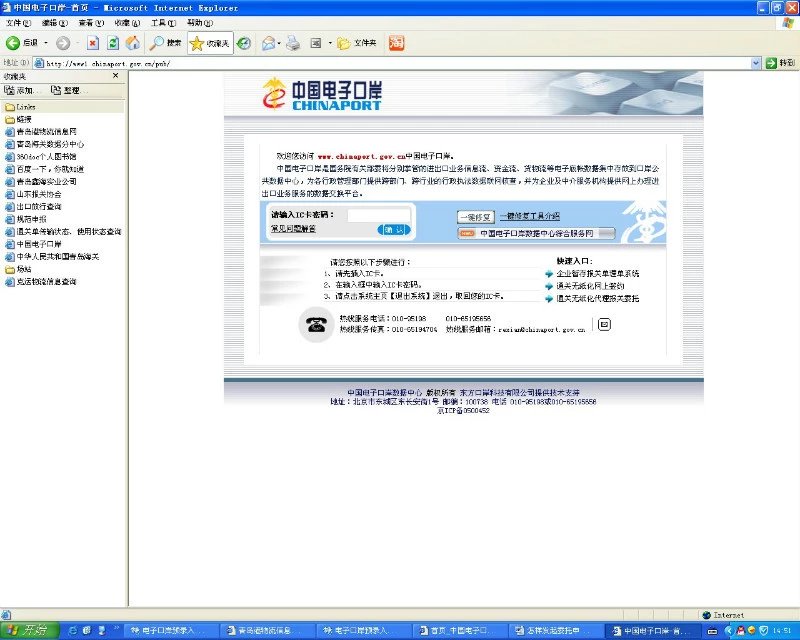
Task: Expand the address bar dropdown arrow
Action: click(x=756, y=63)
